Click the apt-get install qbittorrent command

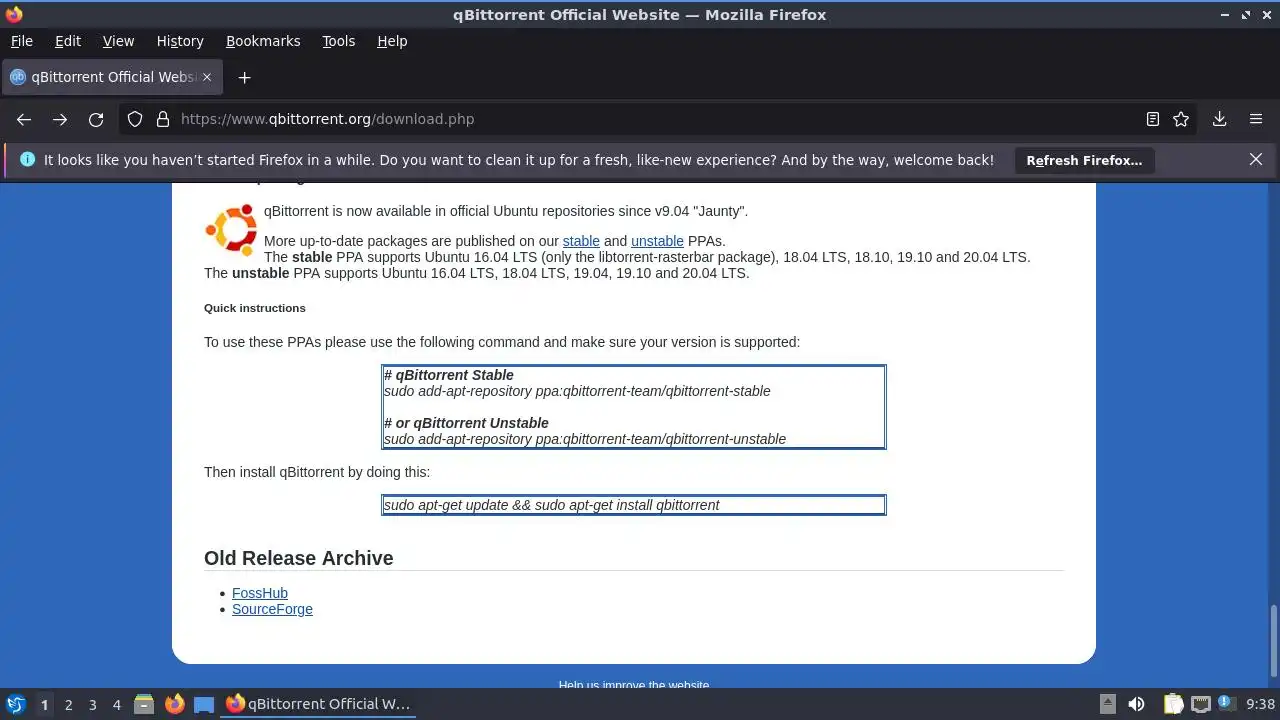point(552,505)
